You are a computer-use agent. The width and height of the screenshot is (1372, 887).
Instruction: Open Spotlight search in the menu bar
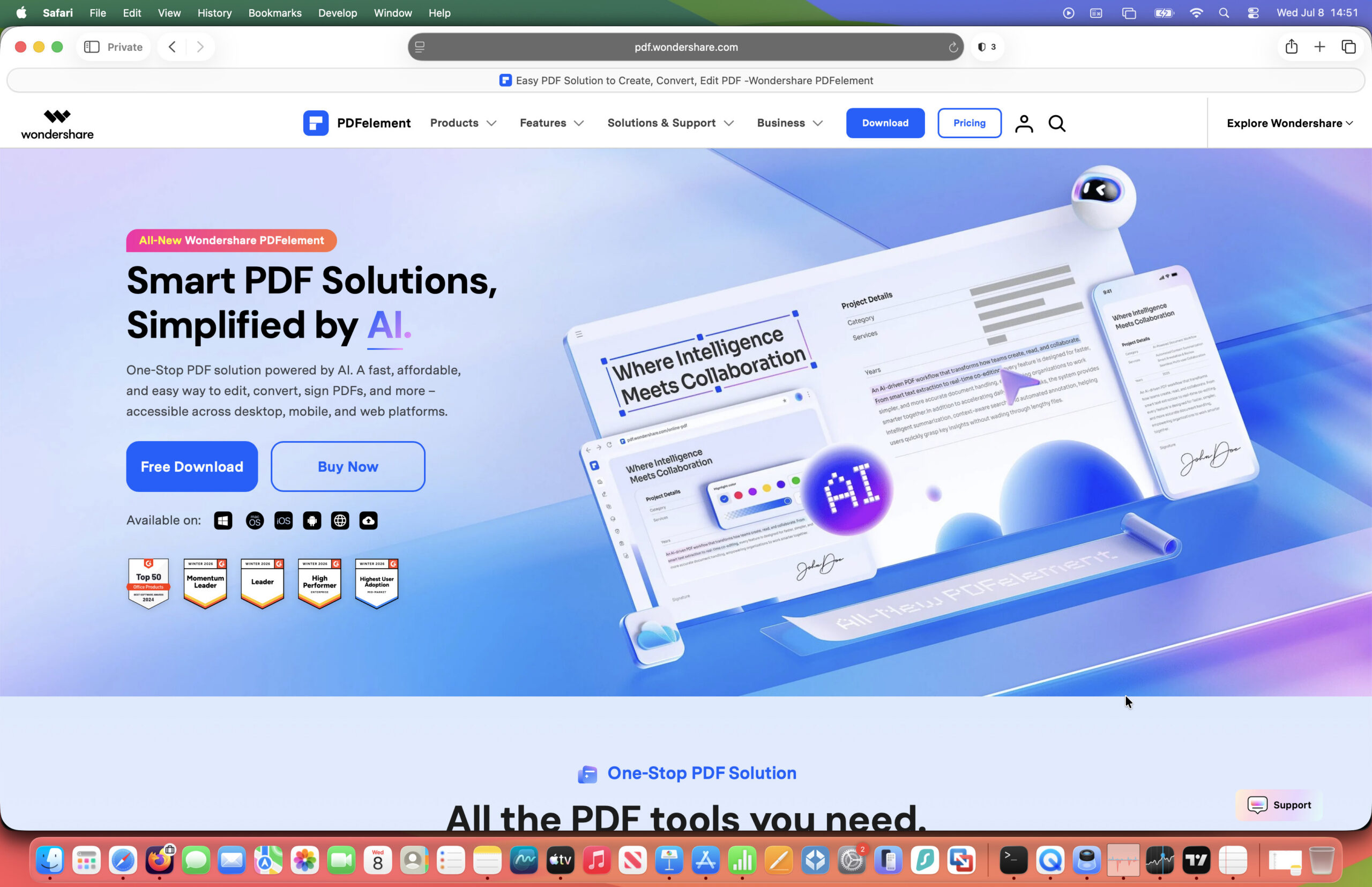[x=1224, y=13]
